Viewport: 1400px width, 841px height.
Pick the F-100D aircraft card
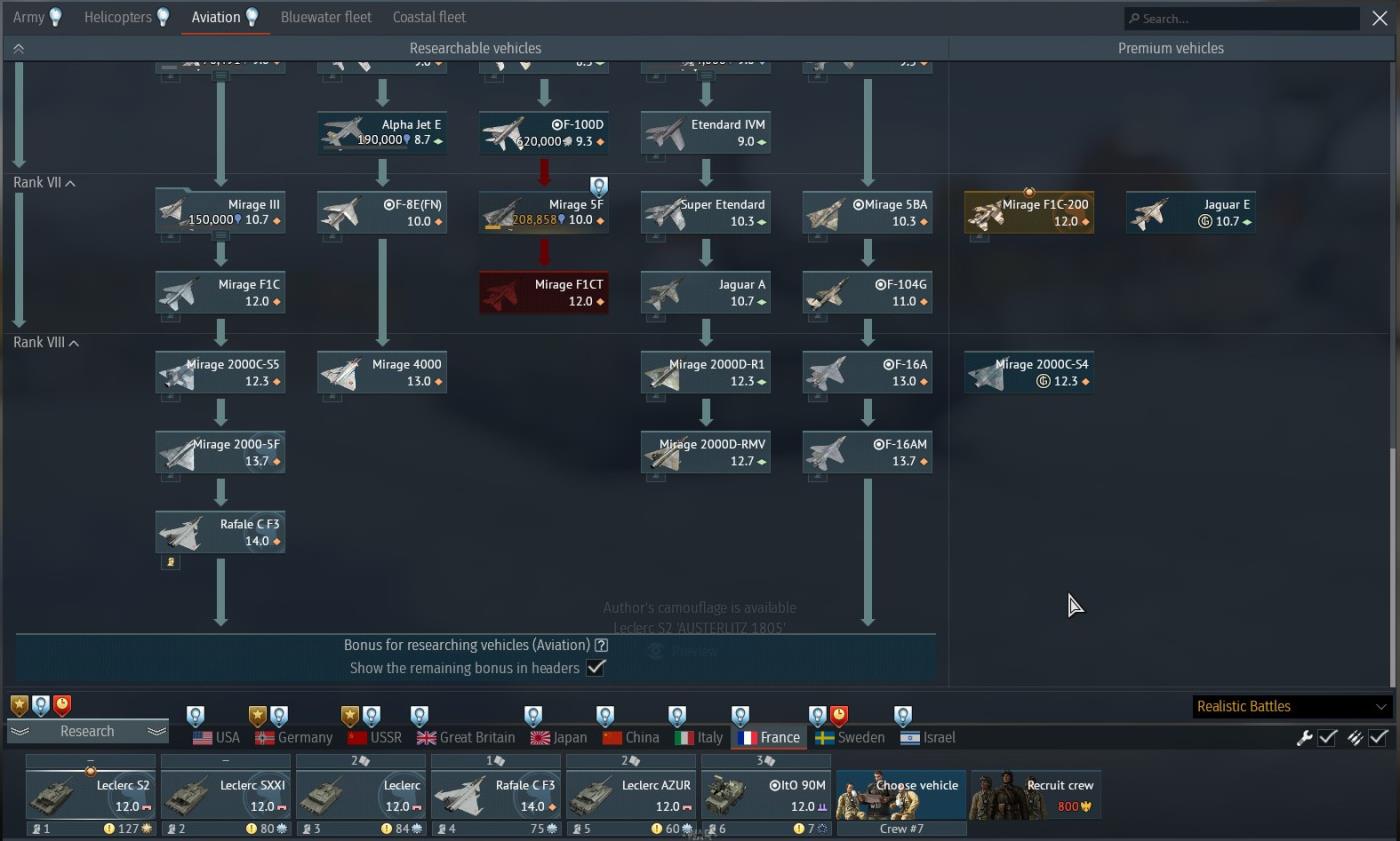pos(544,132)
